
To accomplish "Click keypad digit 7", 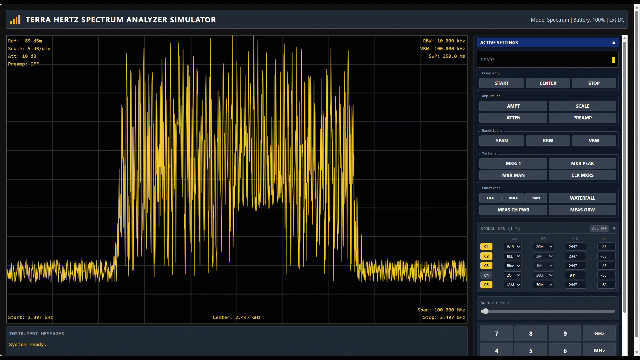I will [496, 334].
